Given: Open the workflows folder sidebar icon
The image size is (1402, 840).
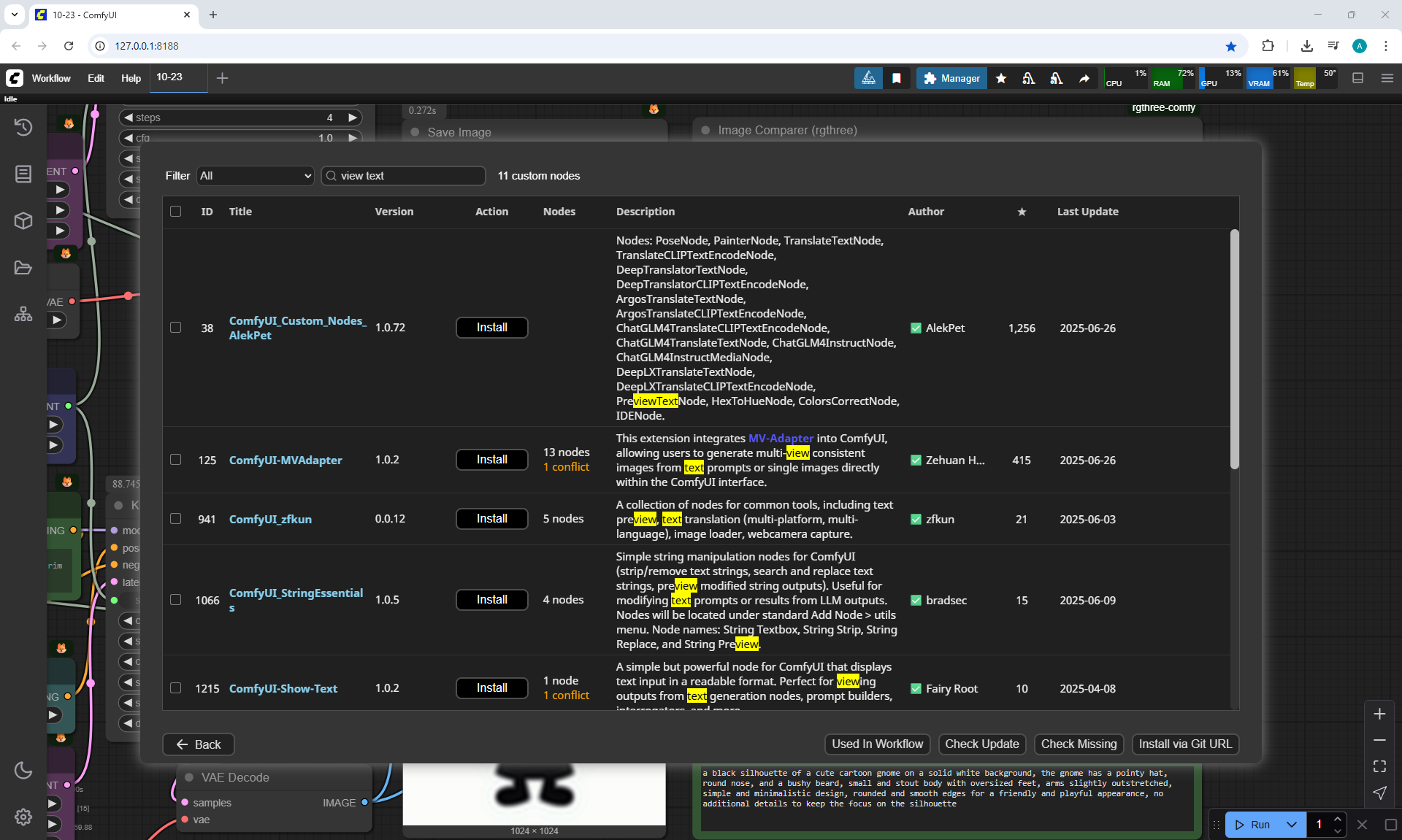Looking at the screenshot, I should (x=23, y=268).
